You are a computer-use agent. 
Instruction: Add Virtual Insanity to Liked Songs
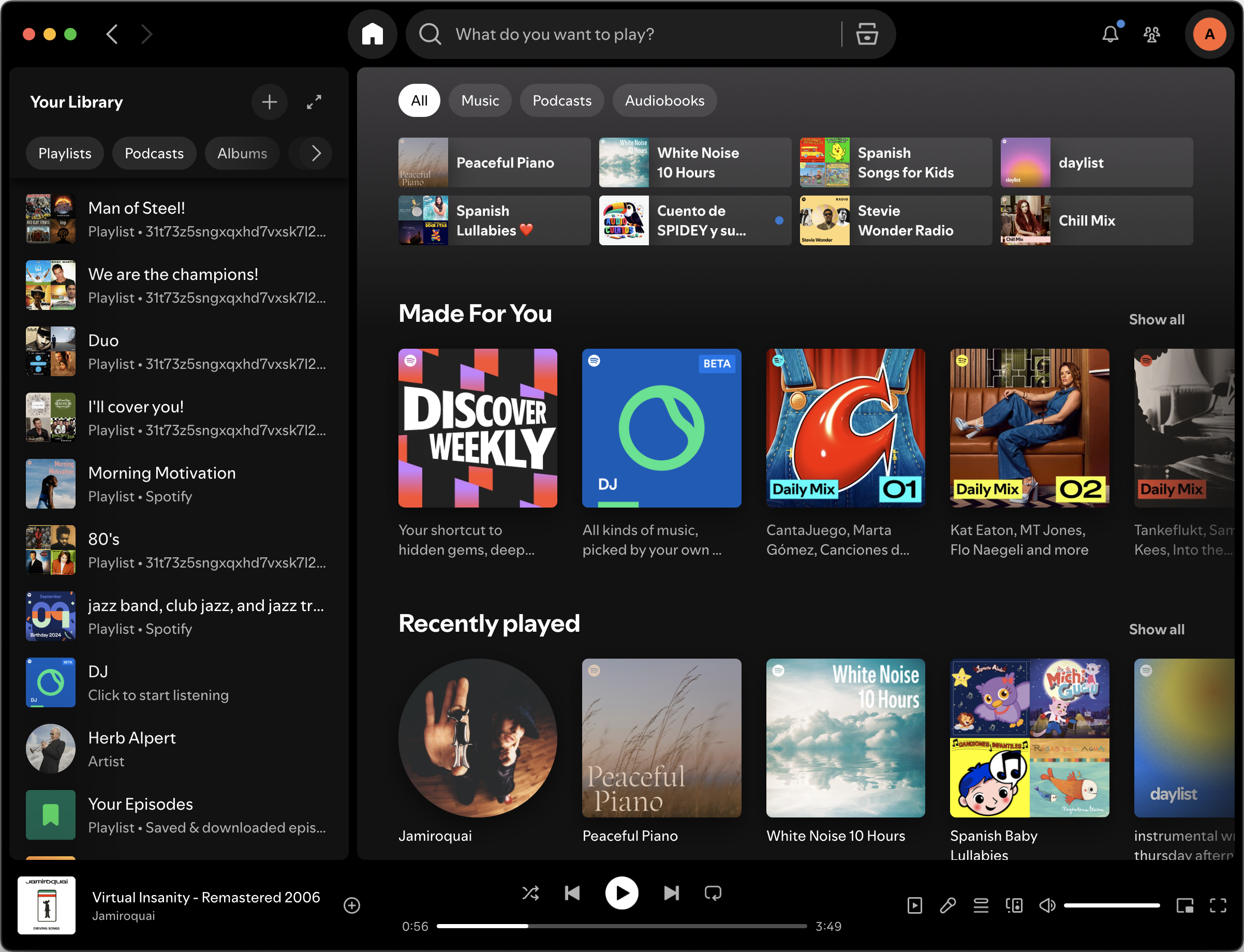351,905
